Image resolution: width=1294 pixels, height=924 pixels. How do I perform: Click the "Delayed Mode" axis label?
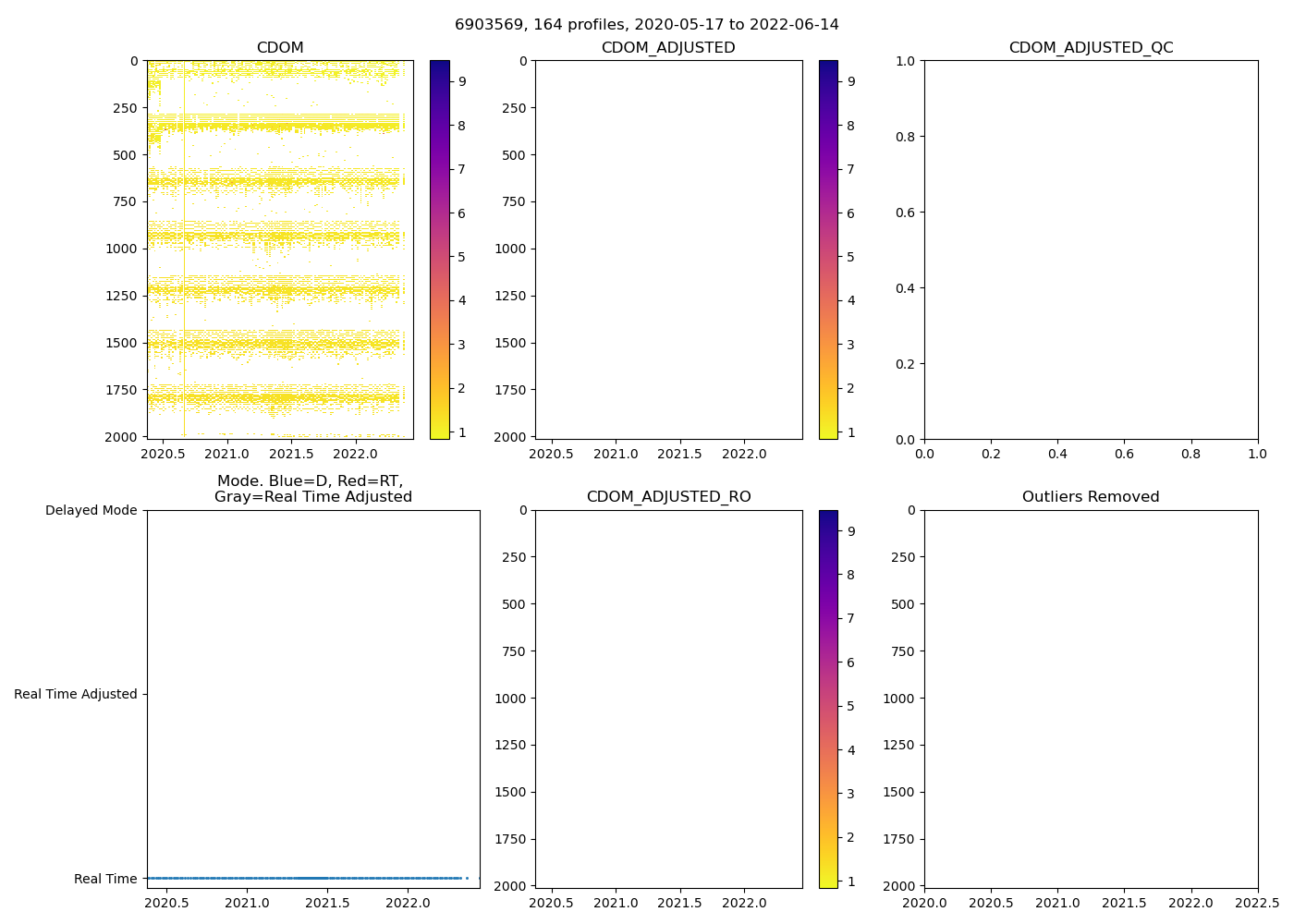click(91, 510)
